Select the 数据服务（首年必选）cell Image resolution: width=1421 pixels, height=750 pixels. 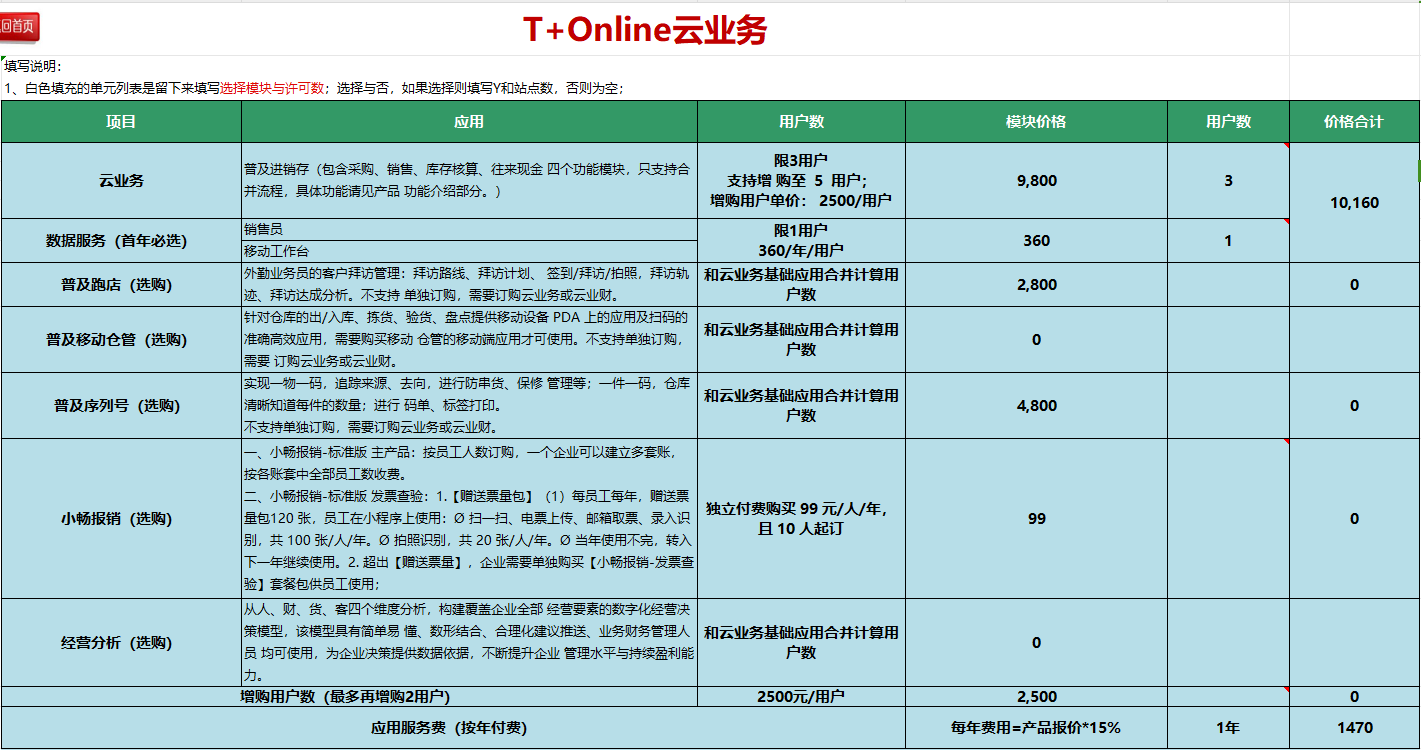pyautogui.click(x=121, y=241)
